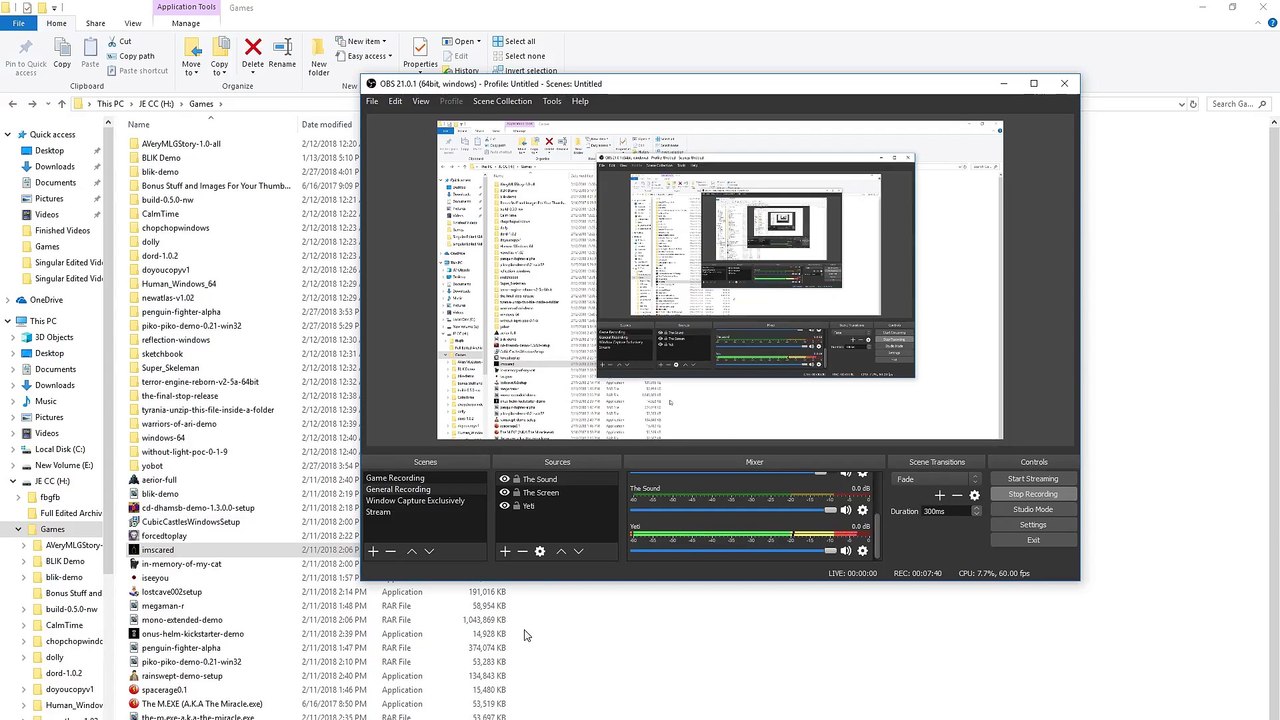Open OBS File menu
Image resolution: width=1280 pixels, height=720 pixels.
click(x=372, y=101)
